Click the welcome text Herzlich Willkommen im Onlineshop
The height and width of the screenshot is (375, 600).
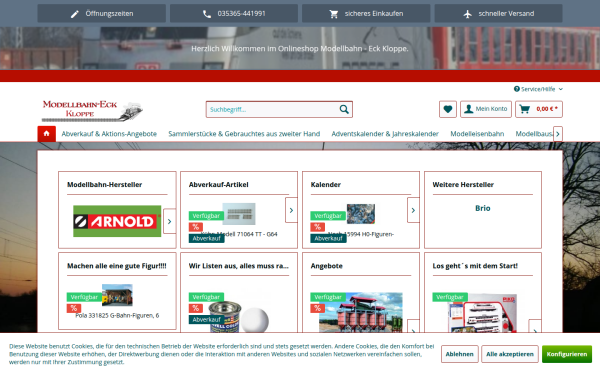tap(300, 49)
